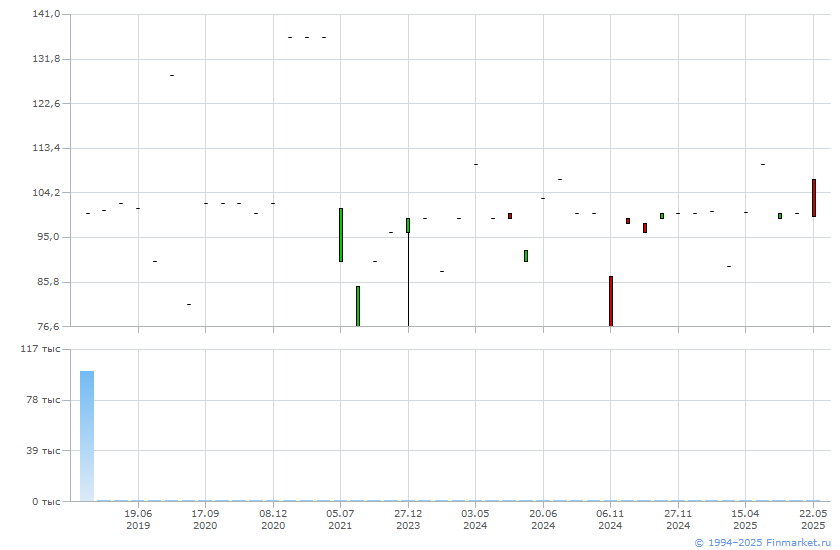Viewport: 840px width, 550px height.
Task: Click the green candlestick at 05.07 2021
Action: click(x=341, y=235)
